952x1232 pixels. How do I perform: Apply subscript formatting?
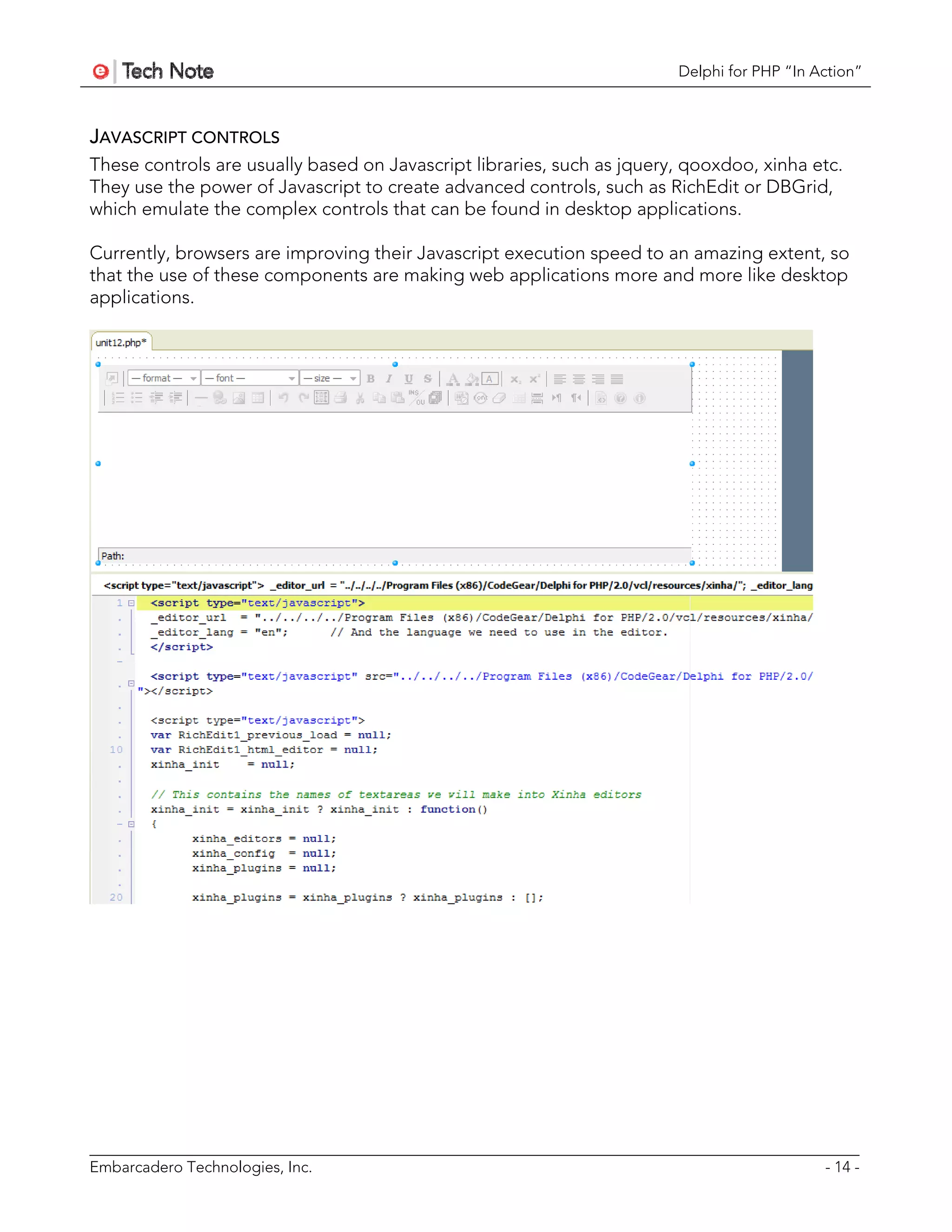(x=516, y=379)
